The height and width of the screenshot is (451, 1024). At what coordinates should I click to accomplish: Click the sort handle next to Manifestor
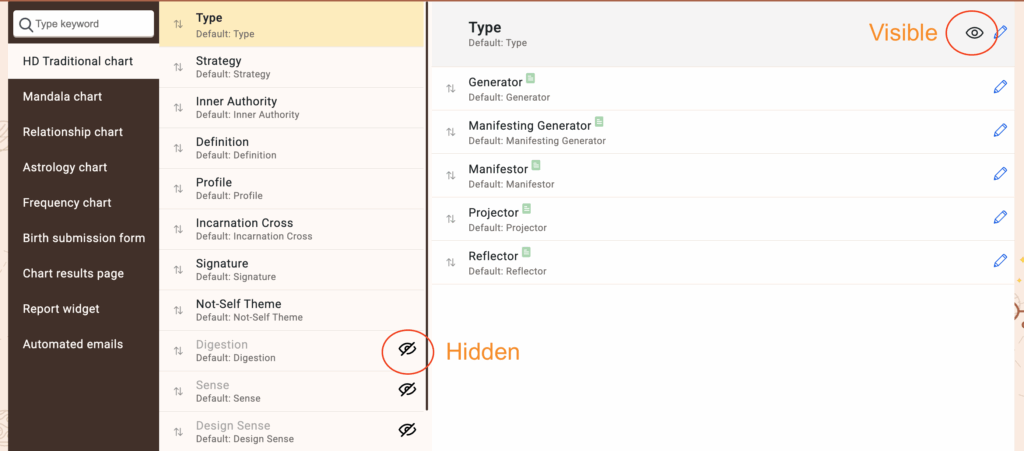point(451,176)
